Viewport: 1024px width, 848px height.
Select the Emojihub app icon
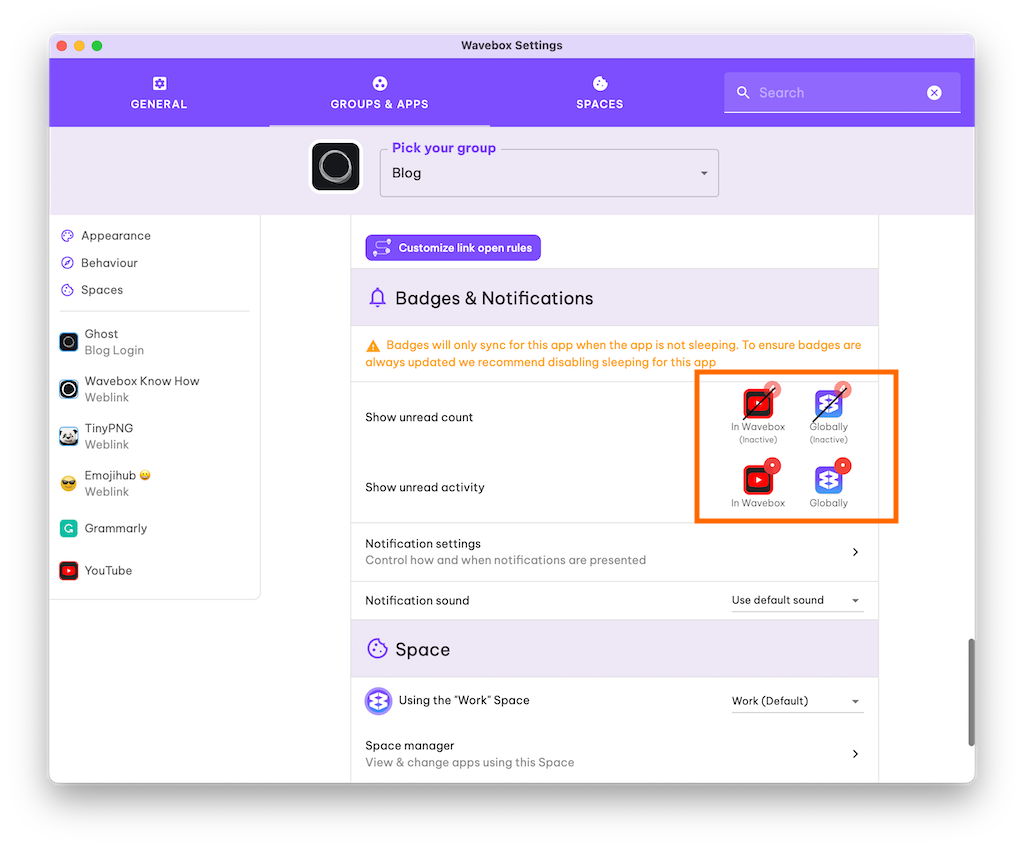click(x=69, y=483)
